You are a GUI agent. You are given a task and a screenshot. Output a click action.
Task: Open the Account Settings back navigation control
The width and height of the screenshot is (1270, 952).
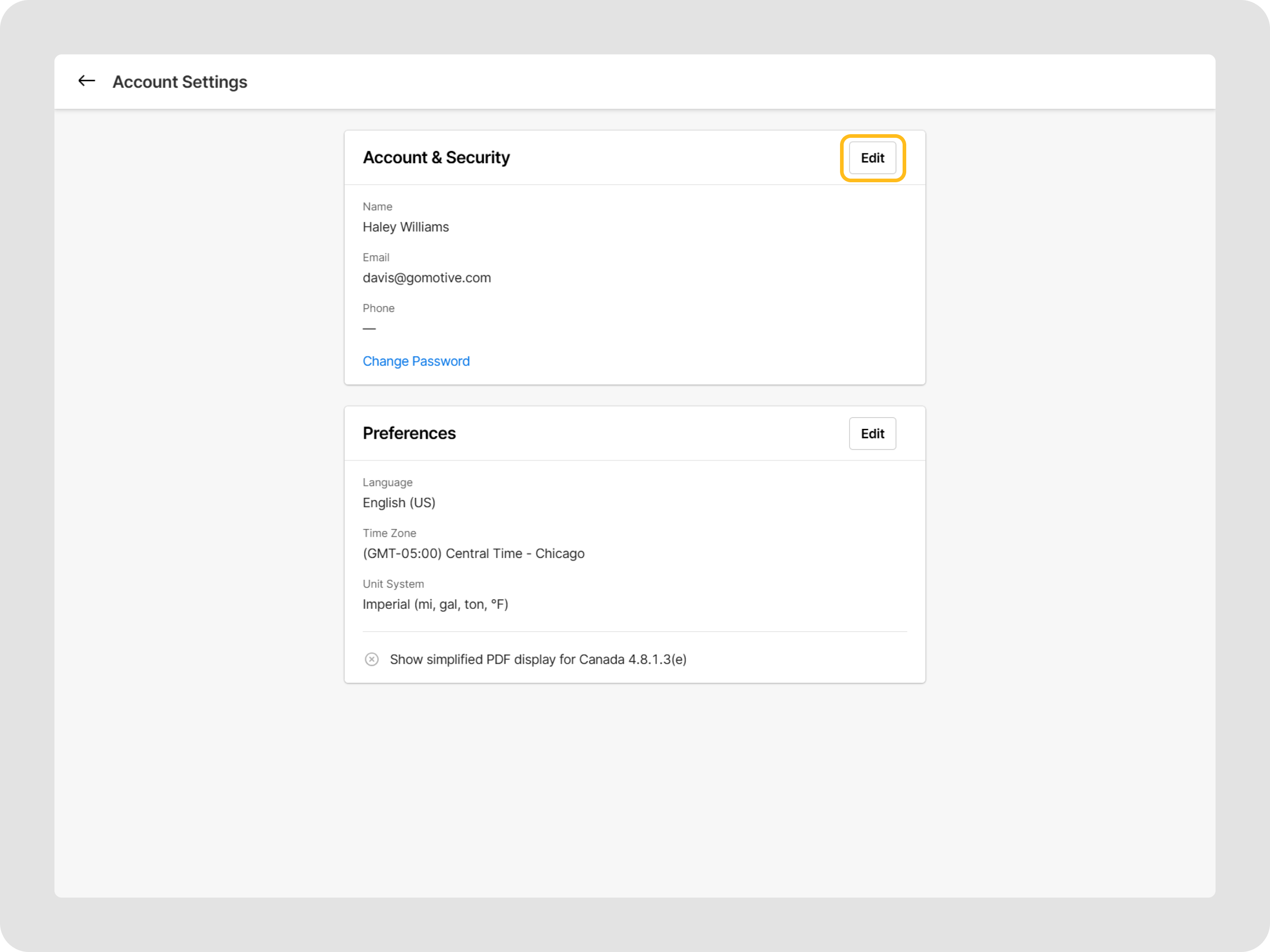point(86,81)
